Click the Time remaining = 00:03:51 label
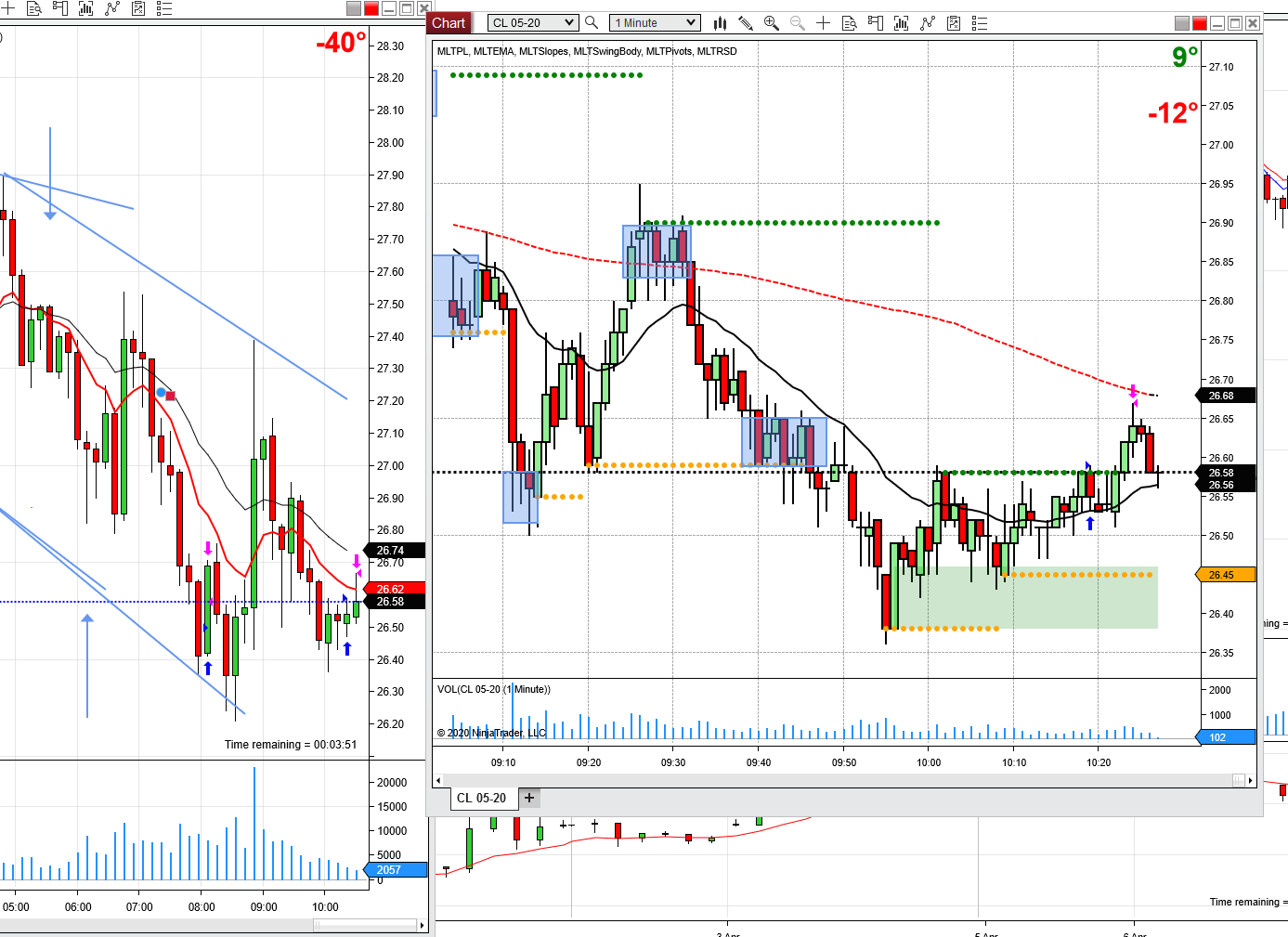Image resolution: width=1288 pixels, height=937 pixels. click(291, 745)
